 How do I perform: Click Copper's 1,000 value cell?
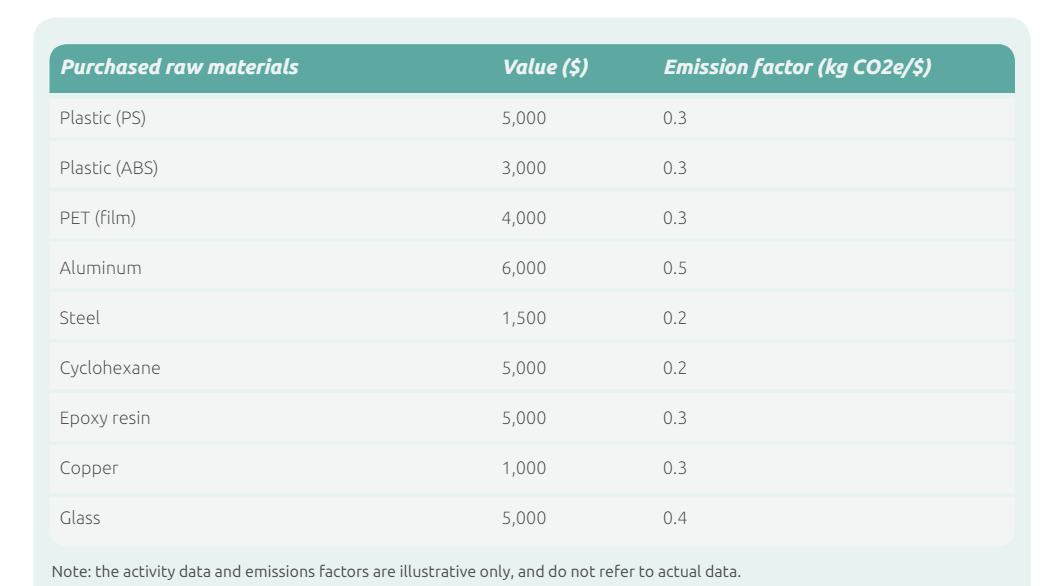click(524, 468)
